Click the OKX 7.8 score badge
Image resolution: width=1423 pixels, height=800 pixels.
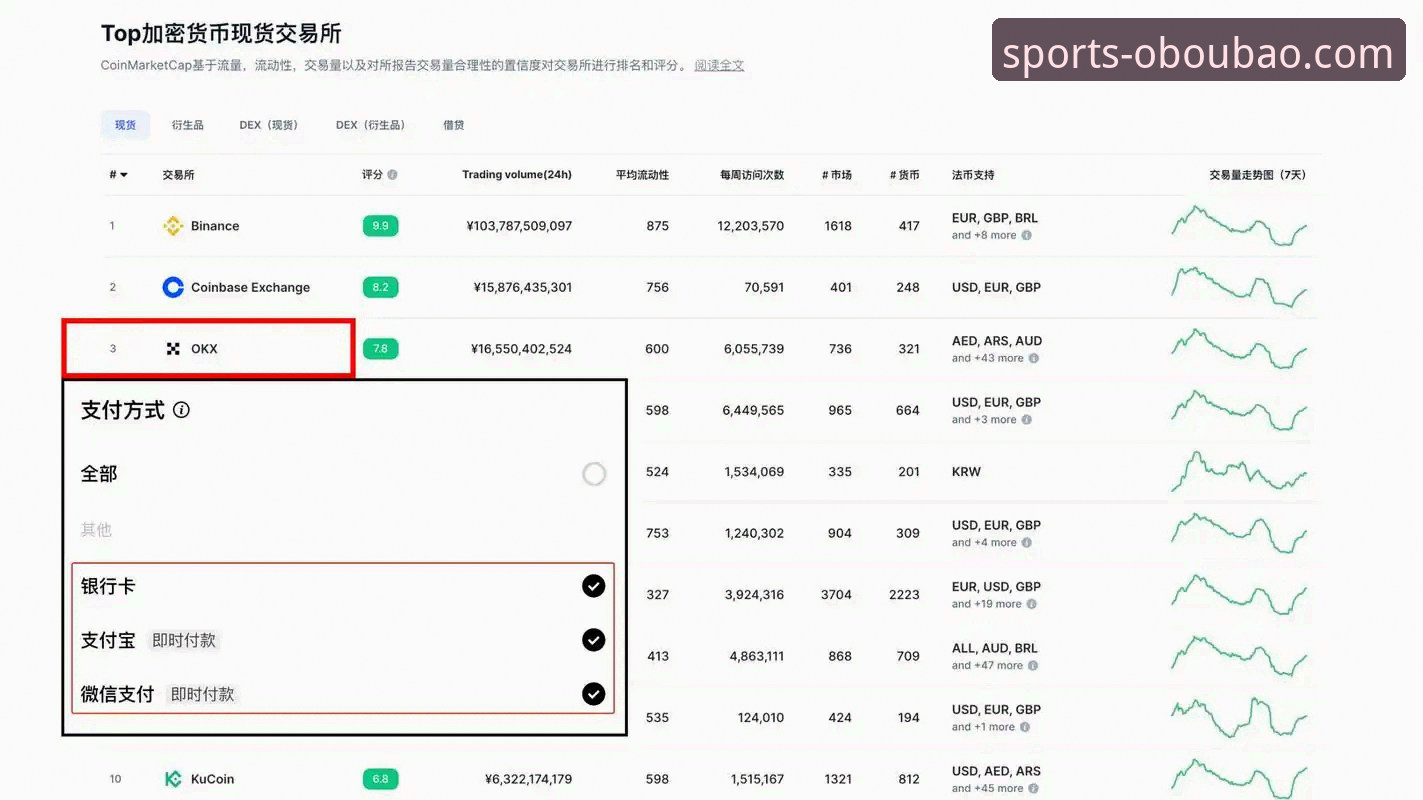tap(380, 349)
